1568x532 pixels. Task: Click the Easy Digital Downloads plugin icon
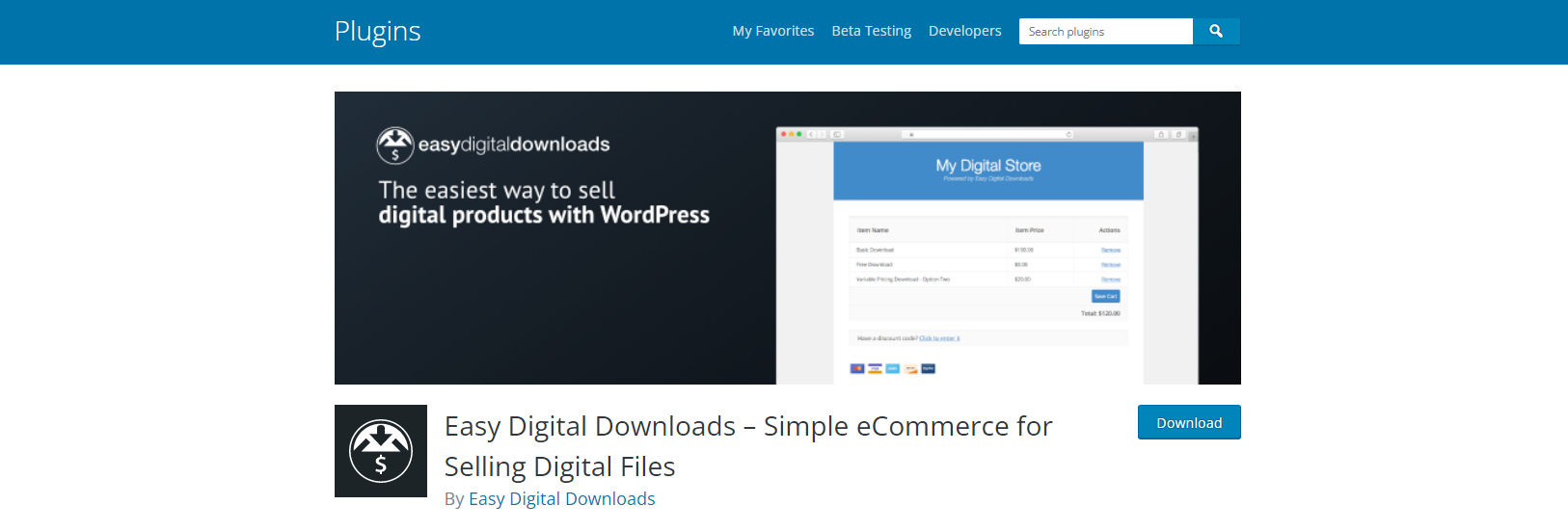pos(381,451)
